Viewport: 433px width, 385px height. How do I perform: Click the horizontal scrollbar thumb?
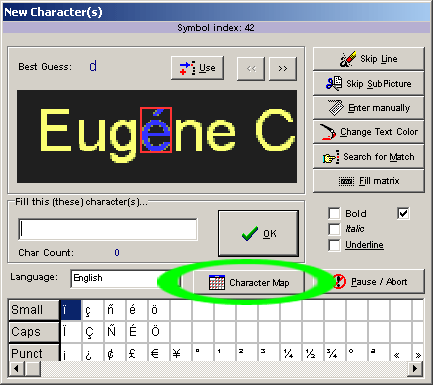33,369
